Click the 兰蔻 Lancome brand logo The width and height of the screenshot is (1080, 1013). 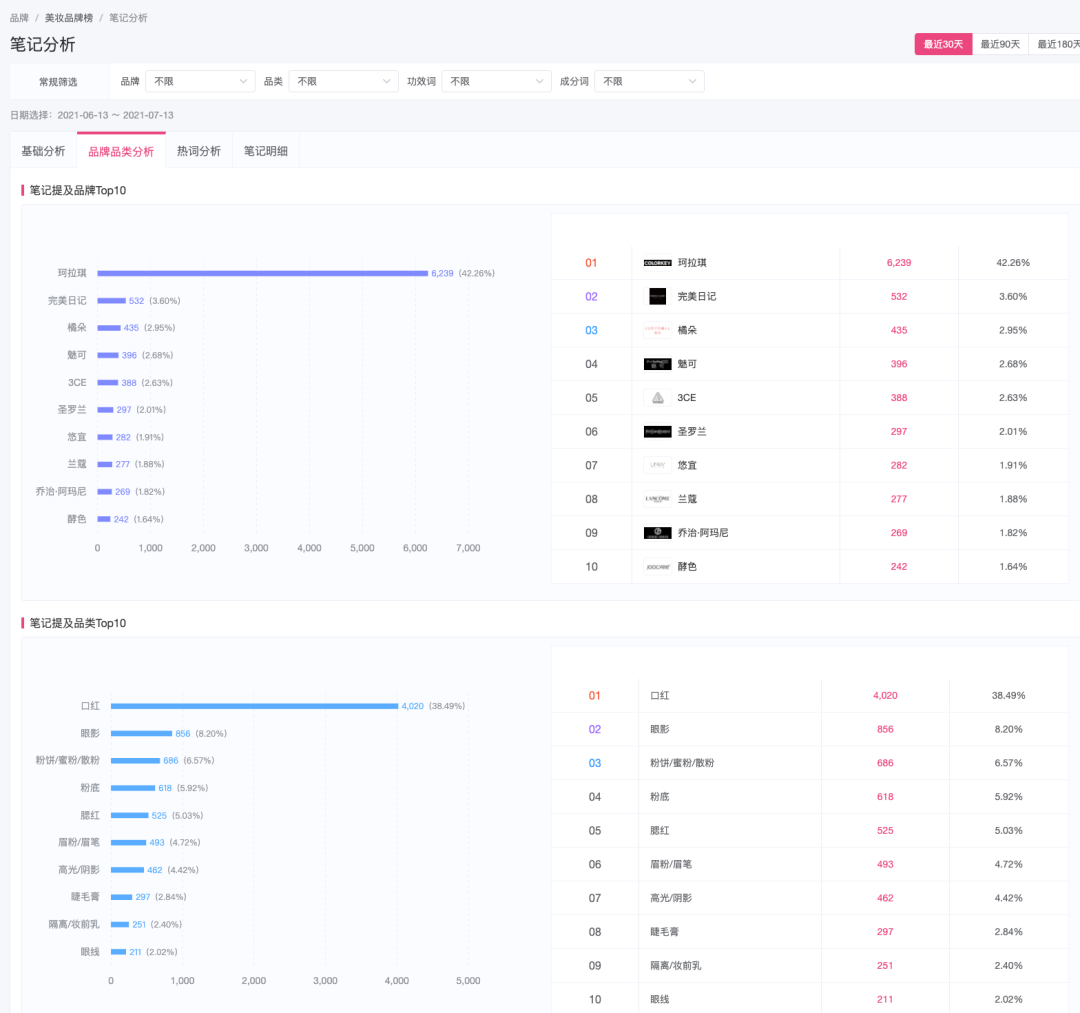tap(657, 499)
